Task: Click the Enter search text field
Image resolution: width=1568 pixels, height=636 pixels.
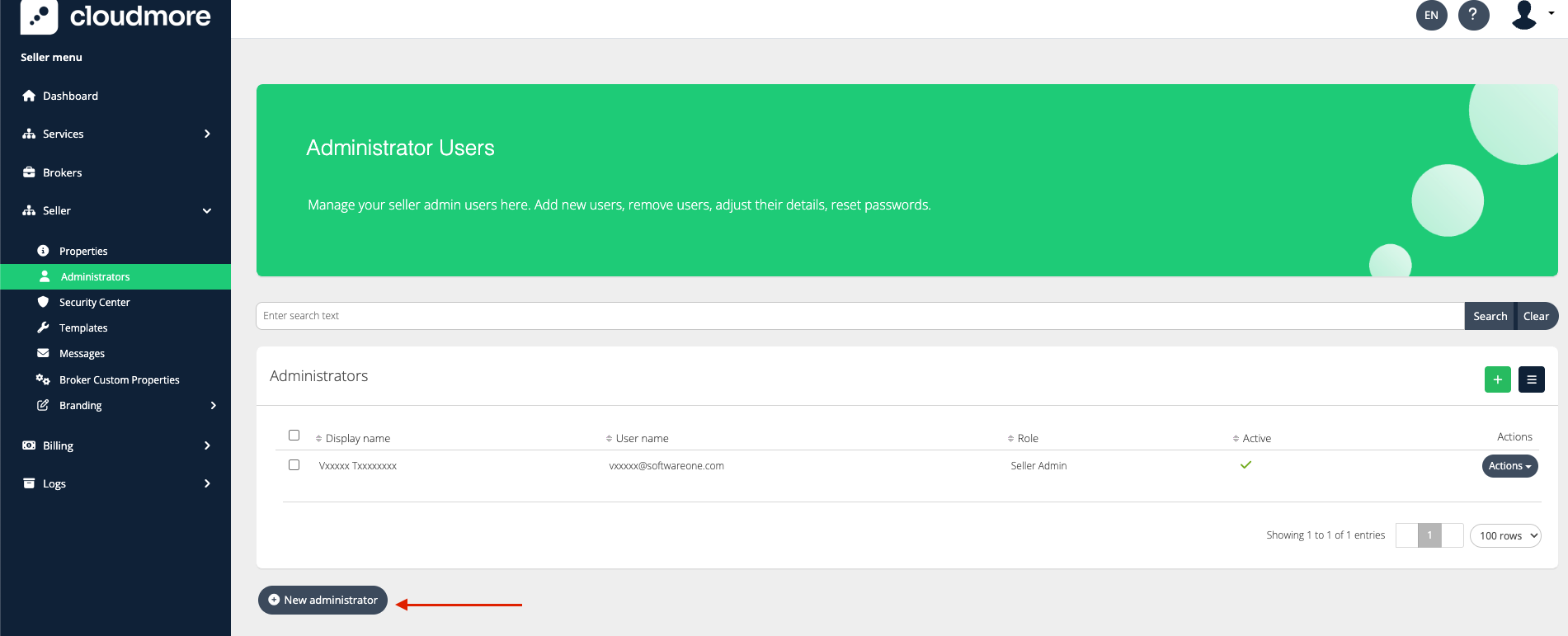Action: [858, 316]
